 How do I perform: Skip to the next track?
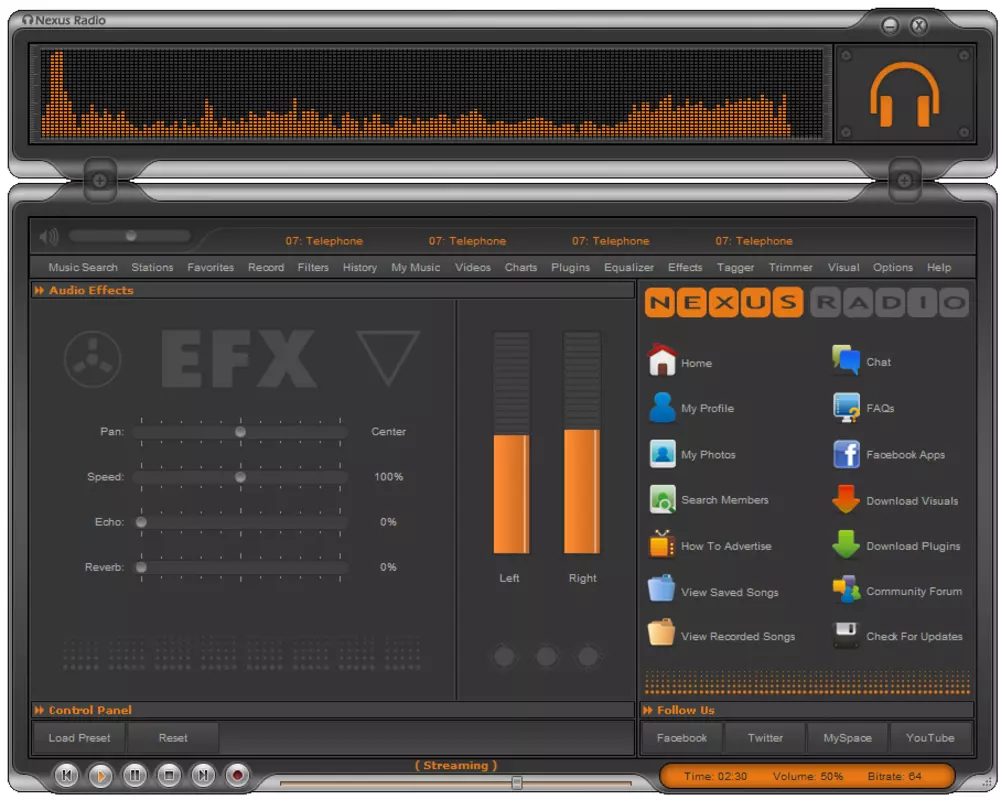tap(203, 776)
